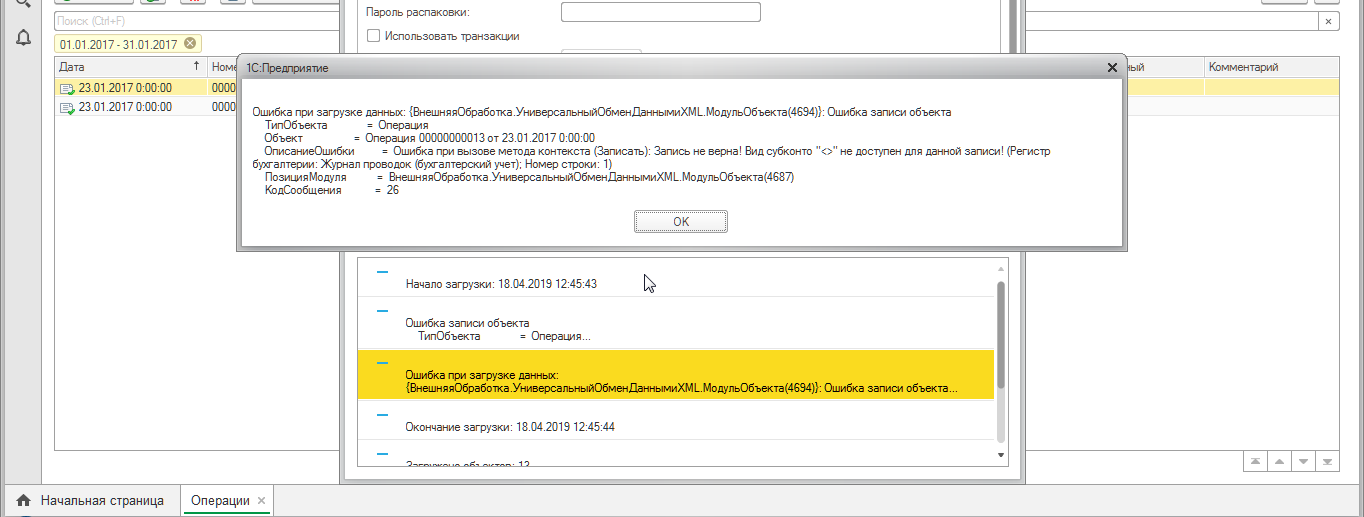Screen dimensions: 1364x517
Task: Remove the 01.01.2017 - 31.01.2017 date filter
Action: tap(190, 44)
